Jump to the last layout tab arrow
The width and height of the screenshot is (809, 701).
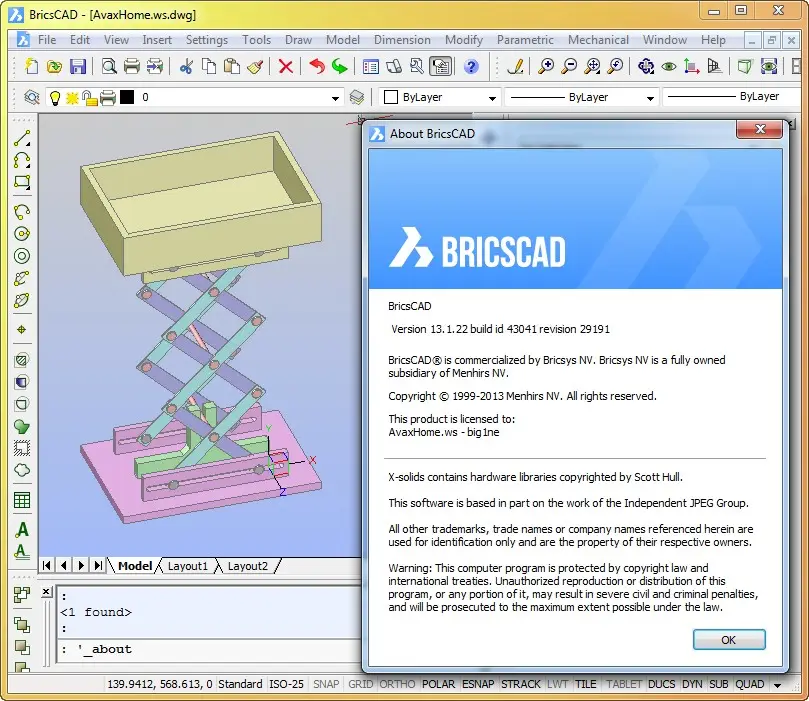[98, 565]
